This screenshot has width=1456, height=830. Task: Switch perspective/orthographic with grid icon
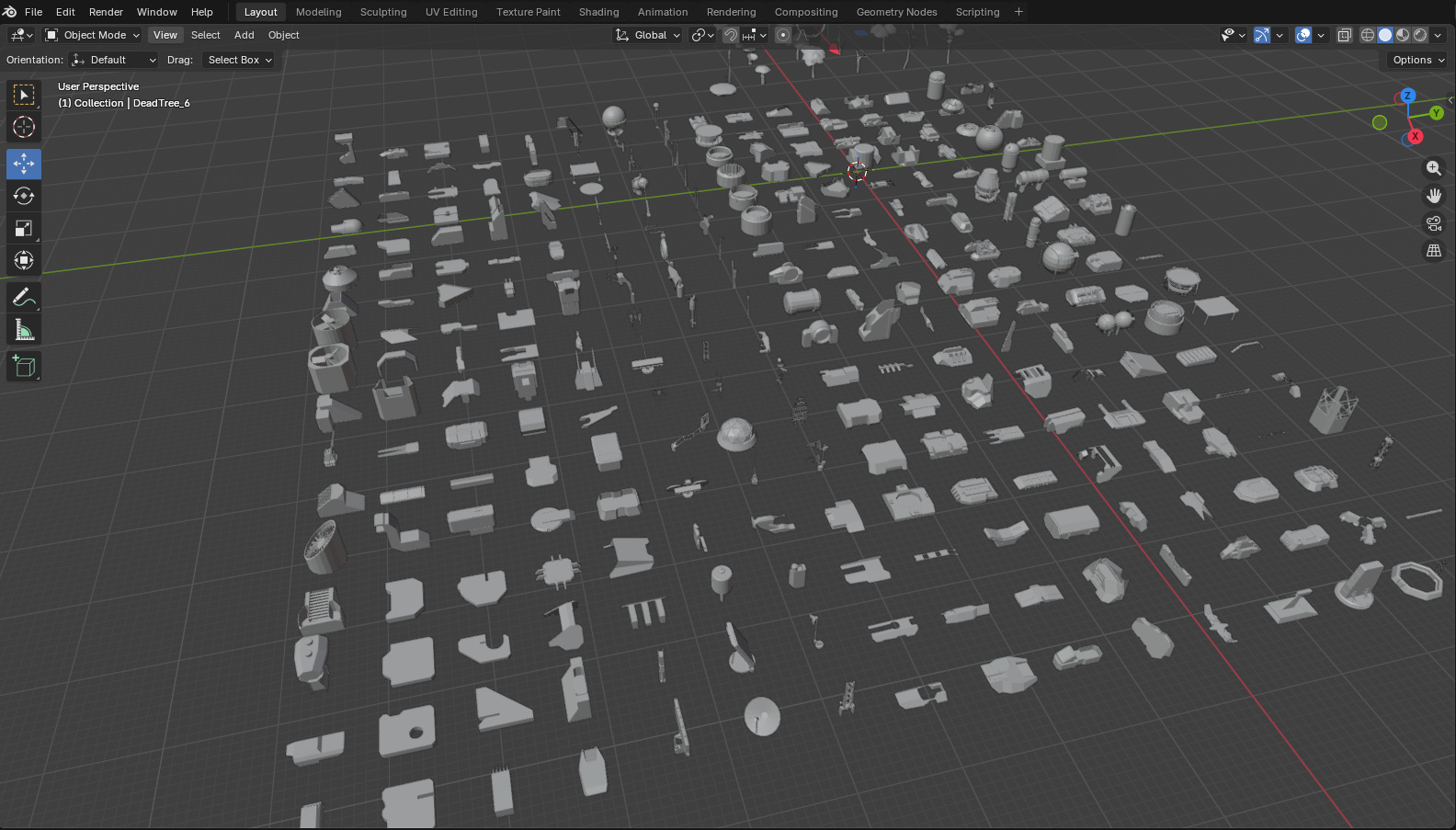pos(1434,251)
